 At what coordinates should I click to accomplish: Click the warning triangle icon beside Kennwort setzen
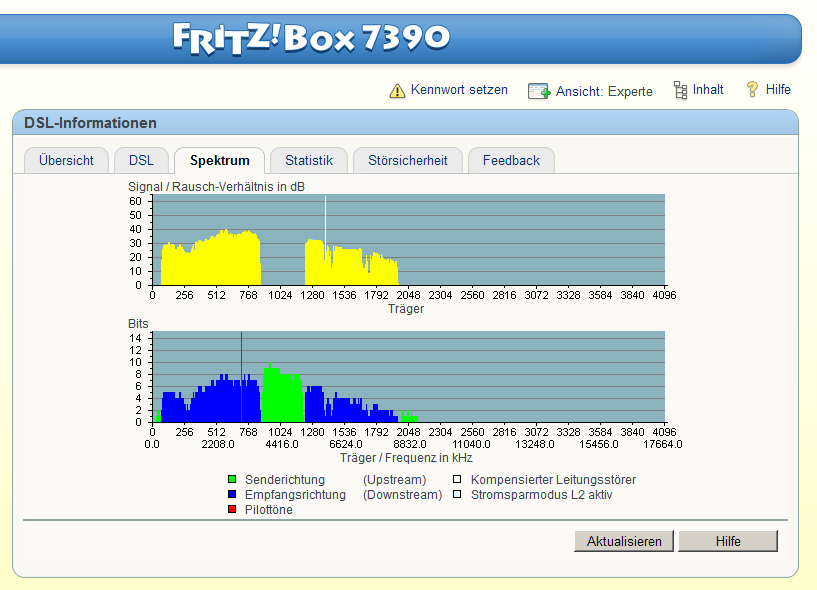[397, 91]
